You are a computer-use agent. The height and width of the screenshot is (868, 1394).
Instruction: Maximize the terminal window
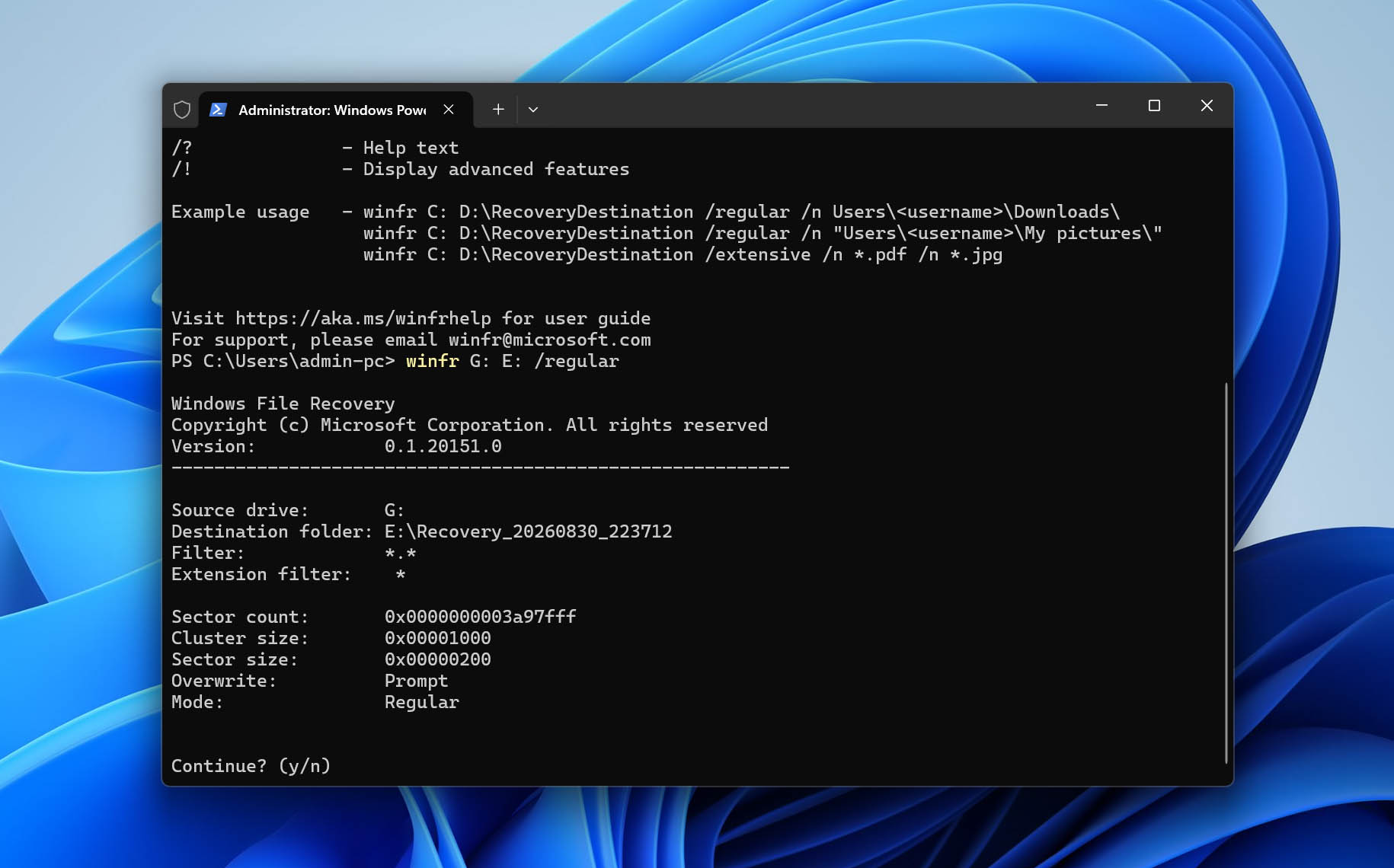1154,105
